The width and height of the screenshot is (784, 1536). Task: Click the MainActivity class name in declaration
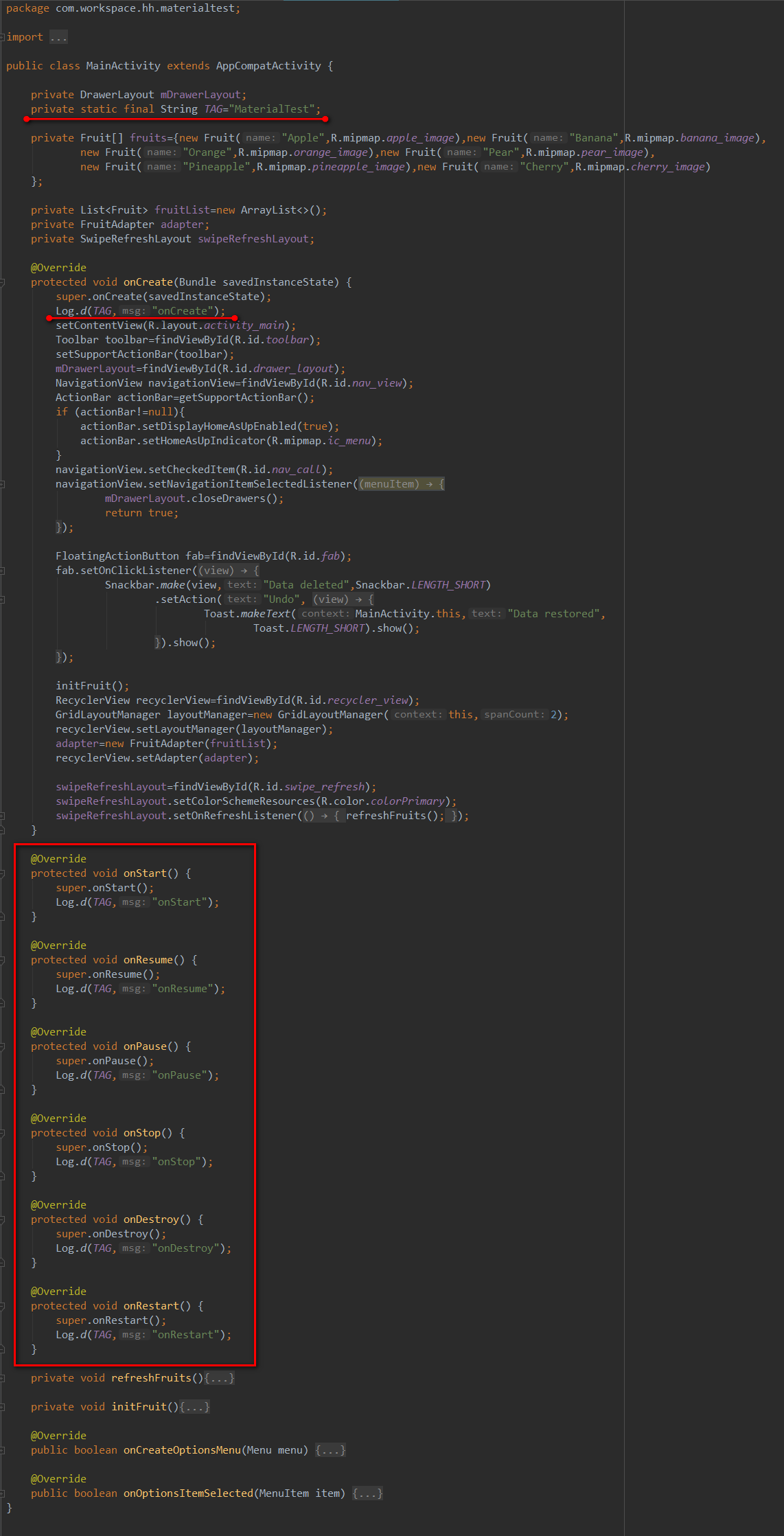[123, 66]
